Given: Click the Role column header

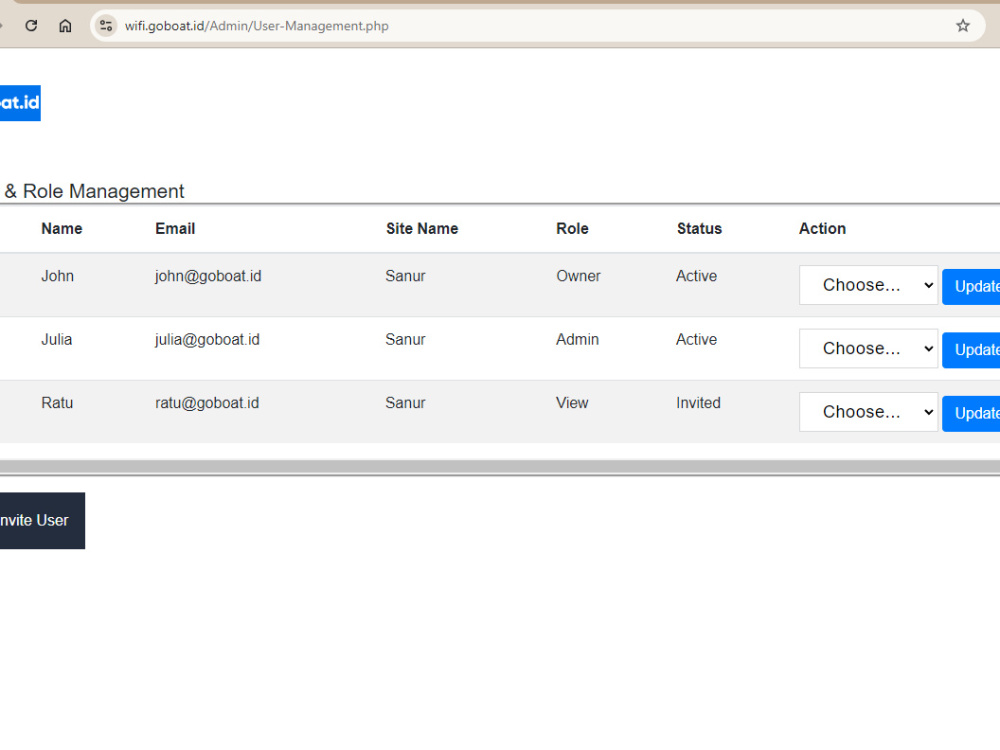Looking at the screenshot, I should [572, 228].
